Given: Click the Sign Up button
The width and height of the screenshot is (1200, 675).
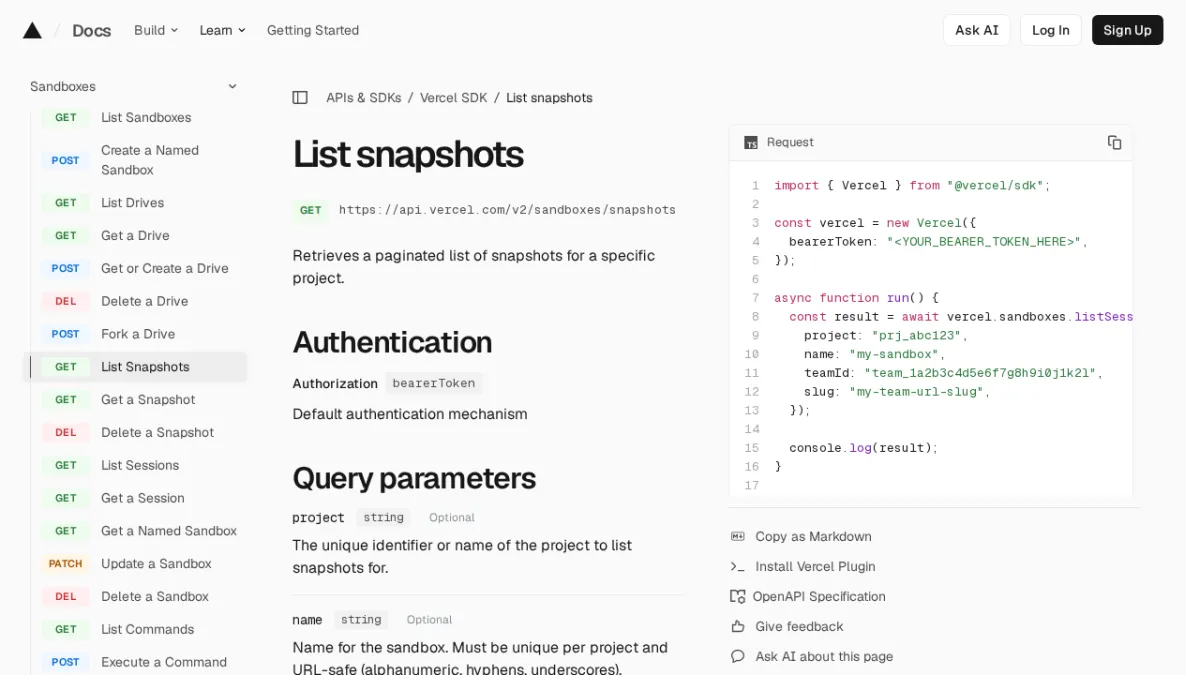Looking at the screenshot, I should click(1127, 30).
